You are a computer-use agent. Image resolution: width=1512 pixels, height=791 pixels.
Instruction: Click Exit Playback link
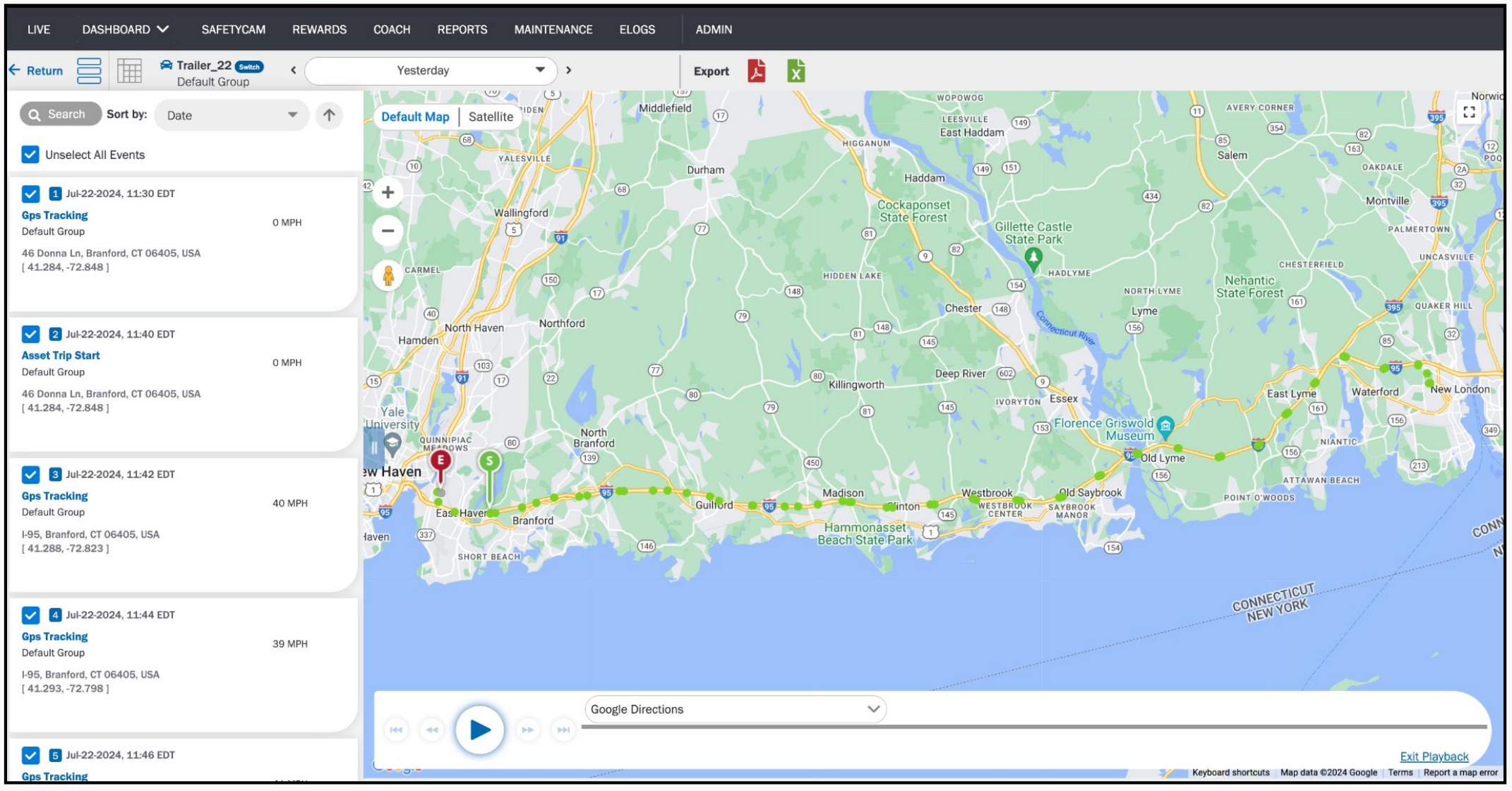(x=1434, y=756)
